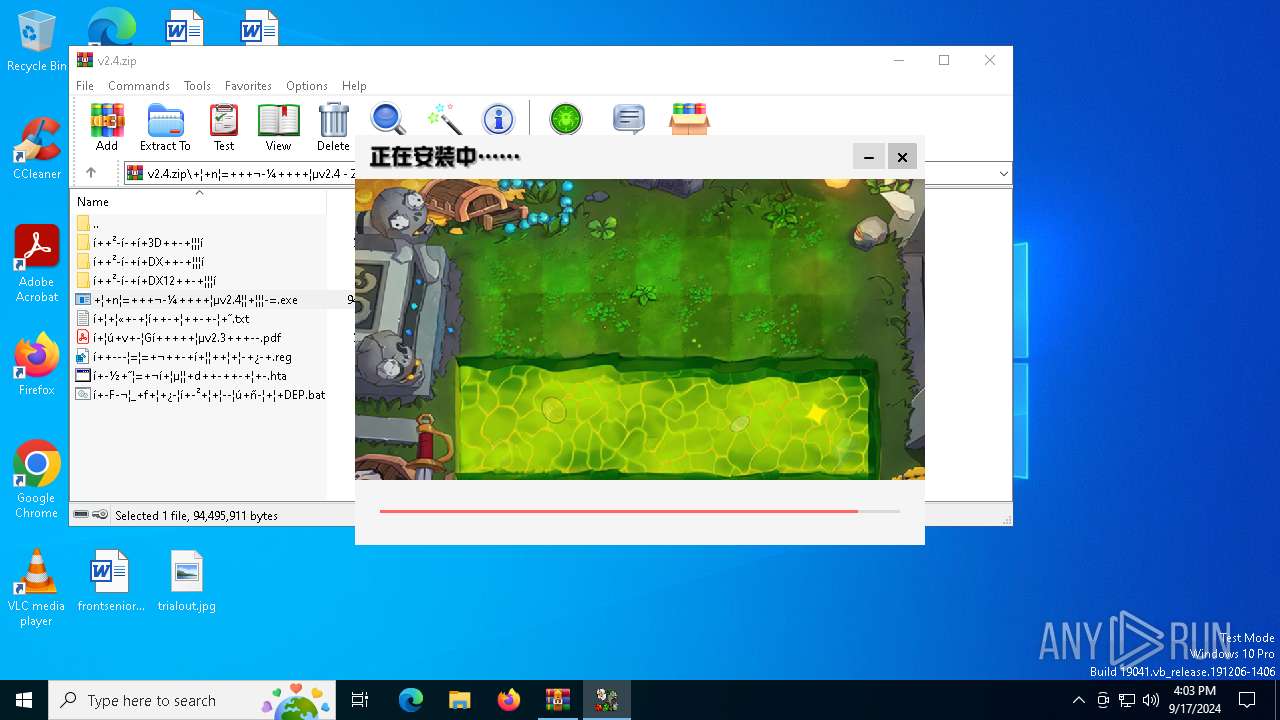The image size is (1280, 720).
Task: Click the Windows Start button
Action: (x=24, y=700)
